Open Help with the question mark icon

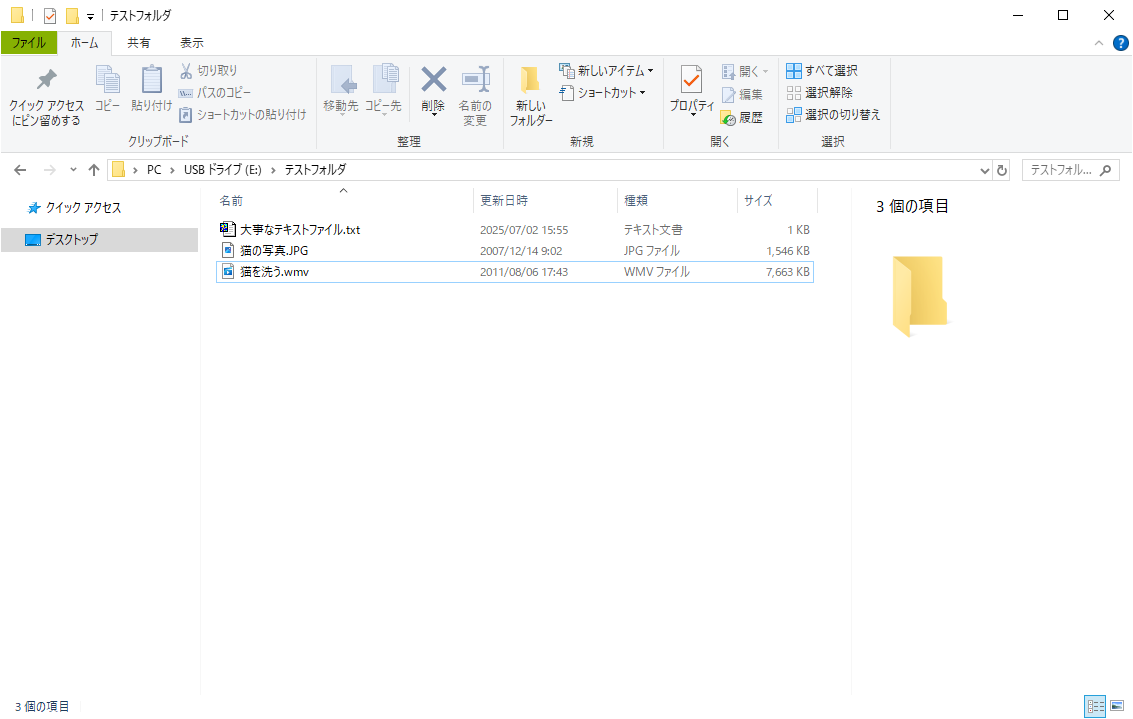[1121, 43]
